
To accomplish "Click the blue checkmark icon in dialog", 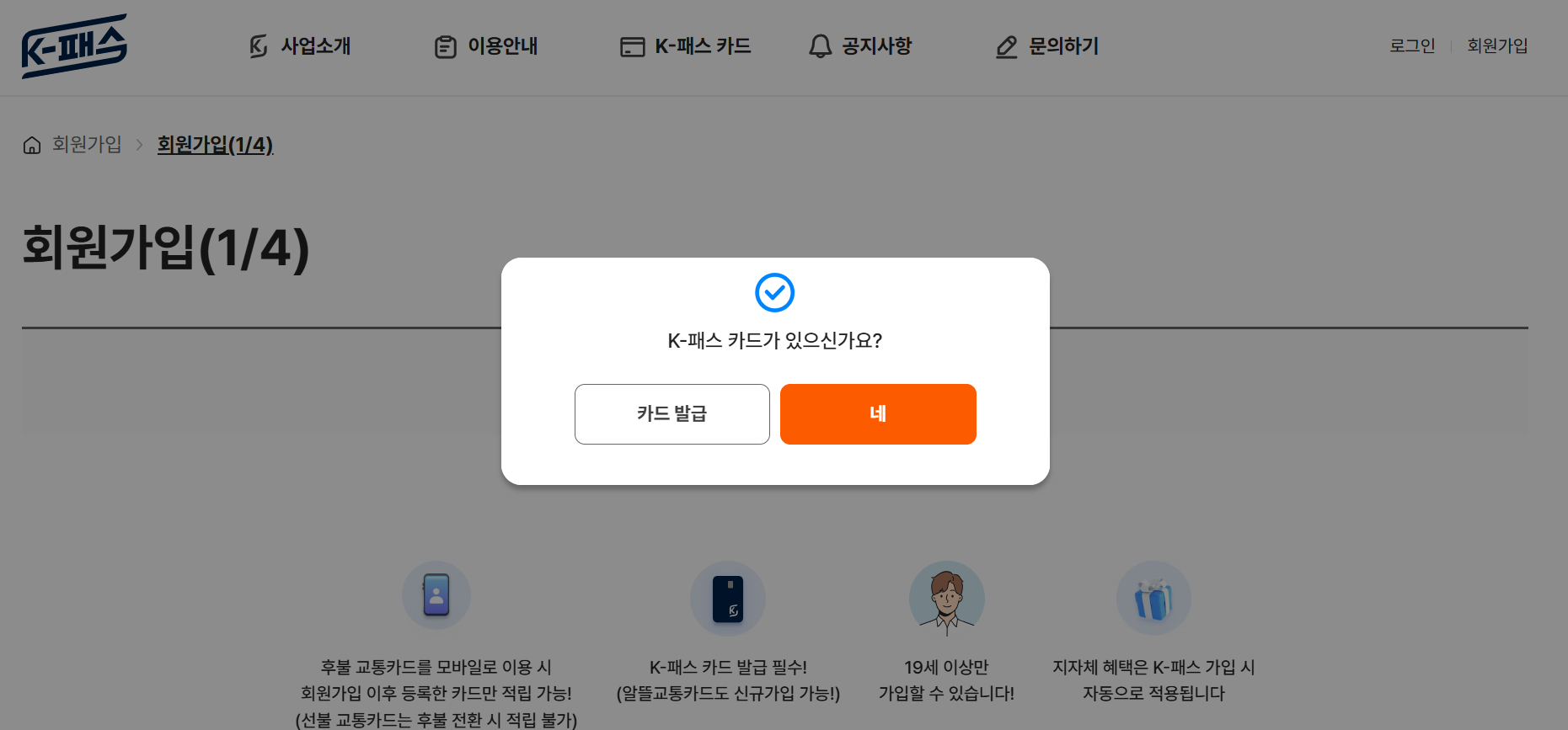I will point(775,292).
